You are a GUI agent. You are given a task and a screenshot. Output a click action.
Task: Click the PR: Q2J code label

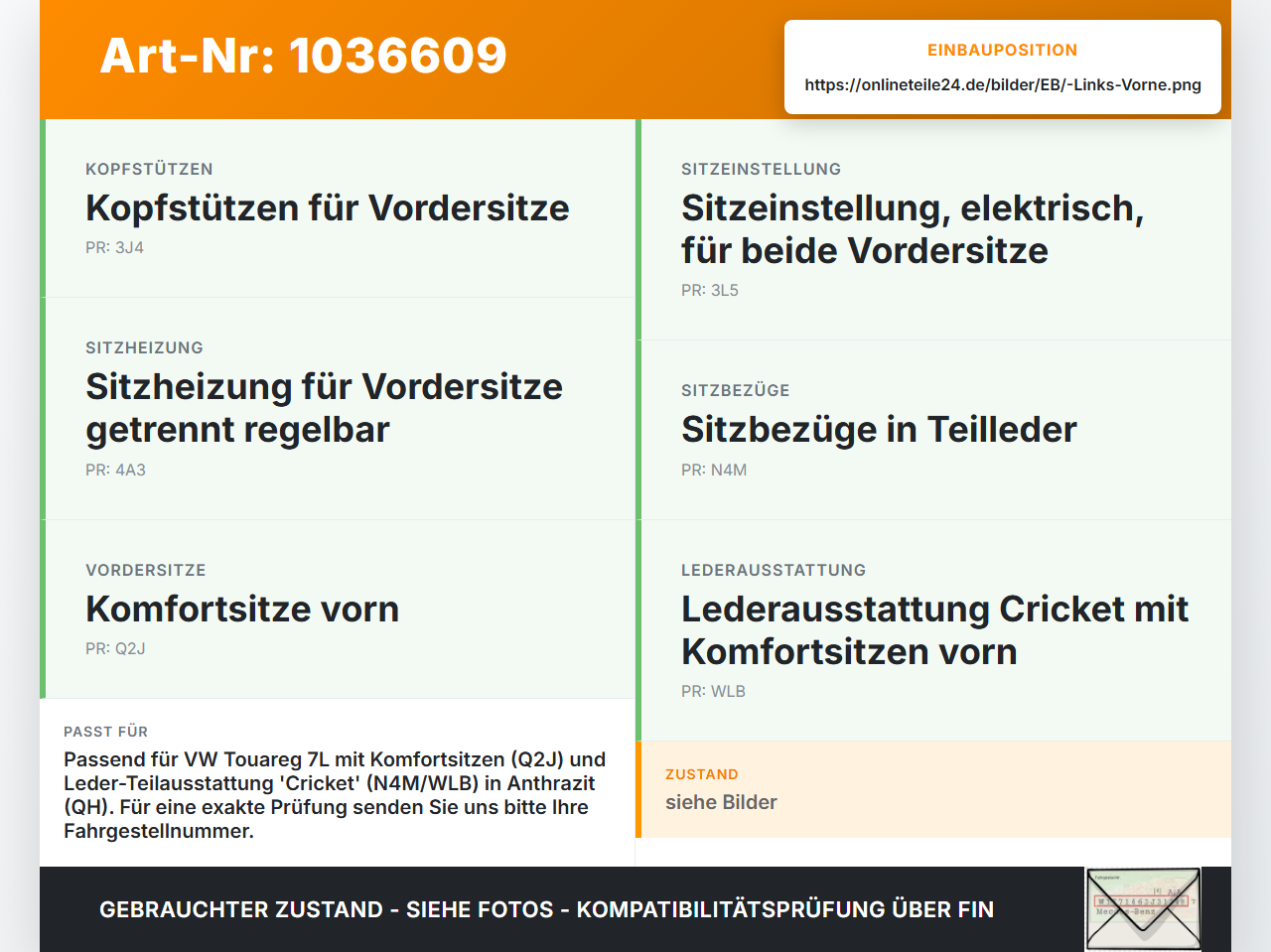(x=115, y=649)
